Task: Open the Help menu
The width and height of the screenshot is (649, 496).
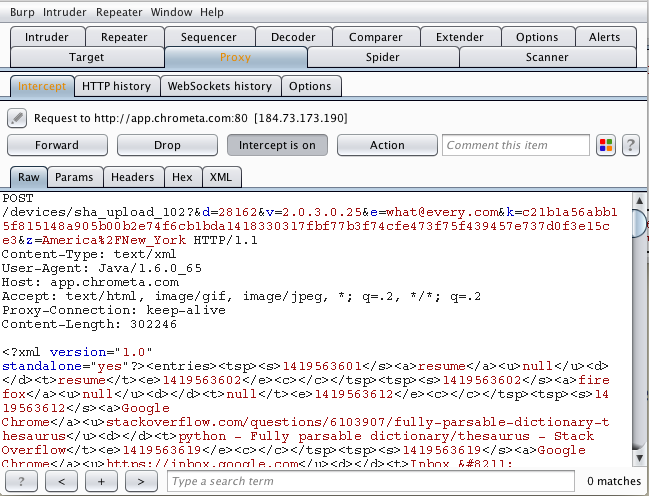Action: (x=212, y=12)
